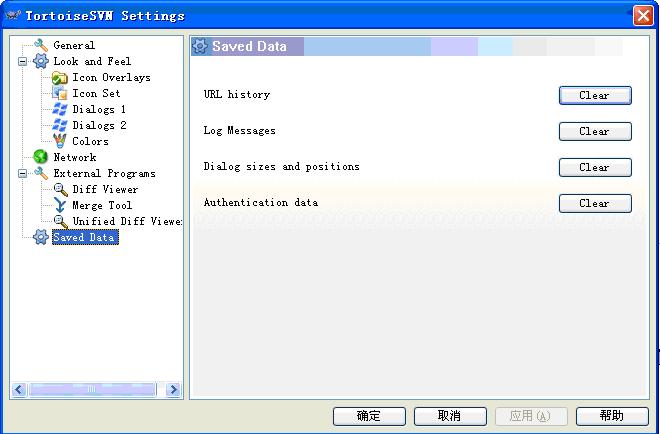This screenshot has height=434, width=660.
Task: Clear the saved Log Messages
Action: 595,131
